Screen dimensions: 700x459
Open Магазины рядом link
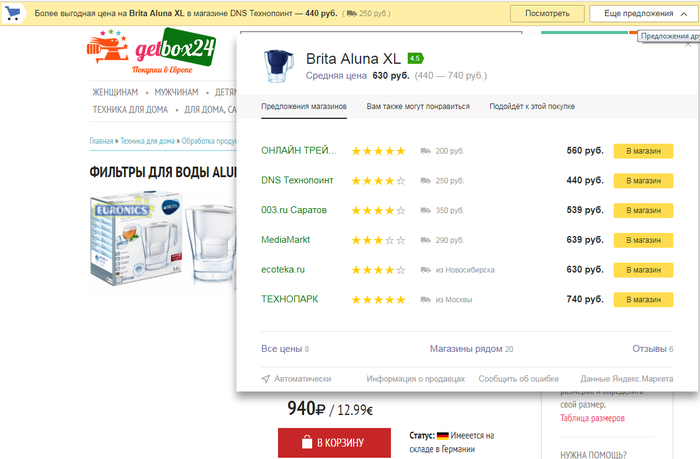pos(471,349)
